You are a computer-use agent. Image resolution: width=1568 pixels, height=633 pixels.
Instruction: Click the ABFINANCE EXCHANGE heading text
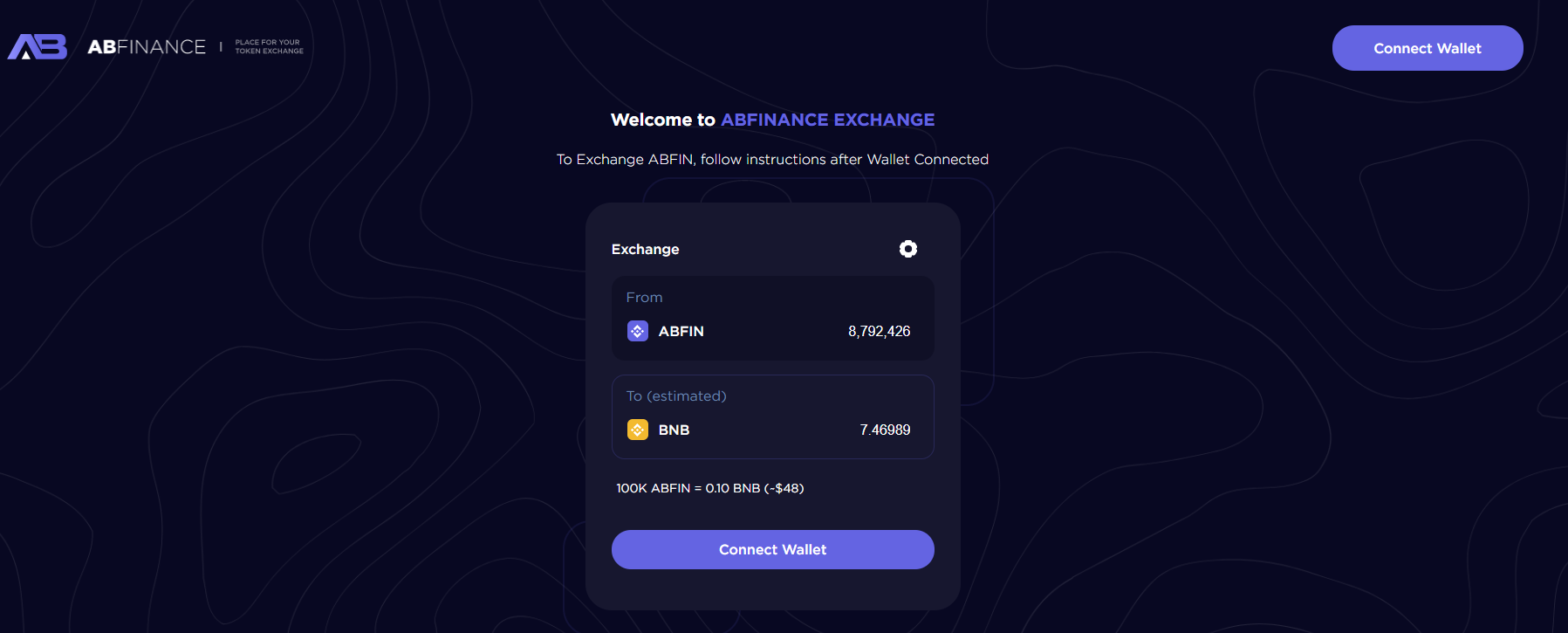(827, 120)
